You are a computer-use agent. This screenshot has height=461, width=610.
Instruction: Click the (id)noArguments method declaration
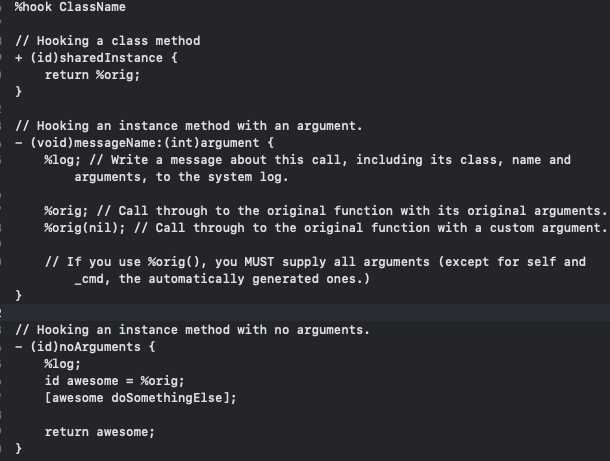pyautogui.click(x=85, y=347)
